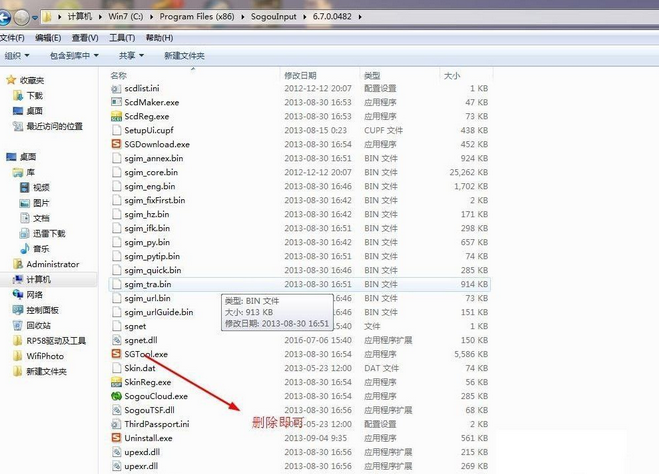
Task: Open the 工具(T) menu
Action: pos(122,38)
